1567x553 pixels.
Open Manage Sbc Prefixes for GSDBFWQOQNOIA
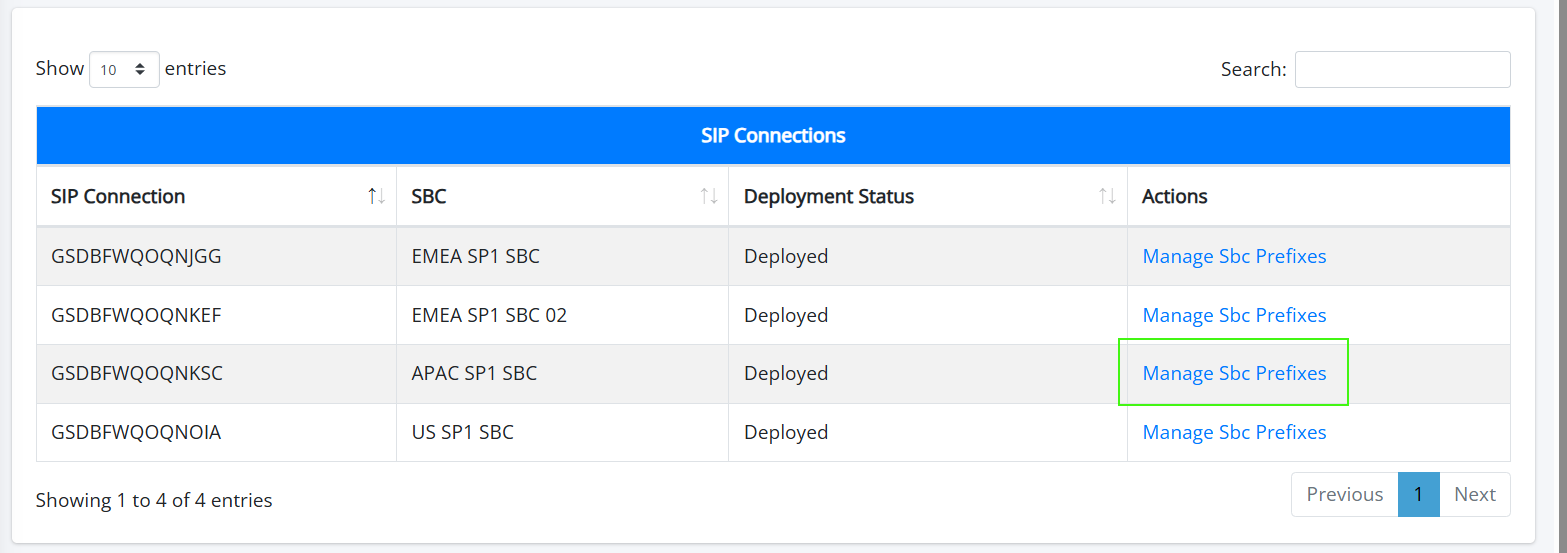[1234, 432]
